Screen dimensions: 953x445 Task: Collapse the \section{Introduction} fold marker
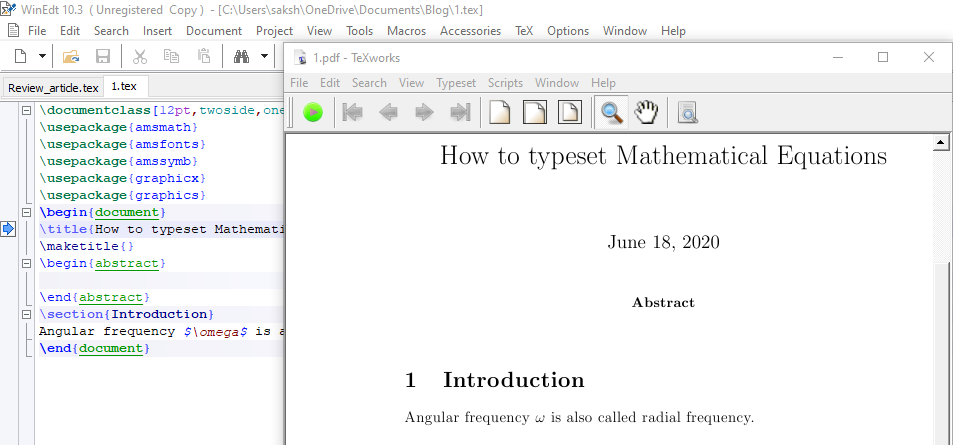26,315
